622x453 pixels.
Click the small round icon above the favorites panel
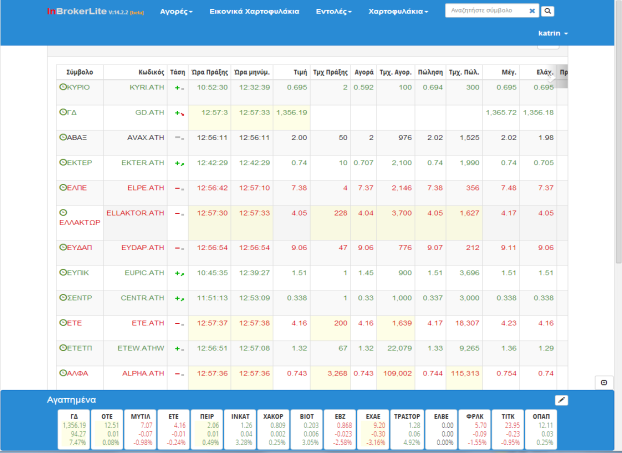(x=603, y=382)
